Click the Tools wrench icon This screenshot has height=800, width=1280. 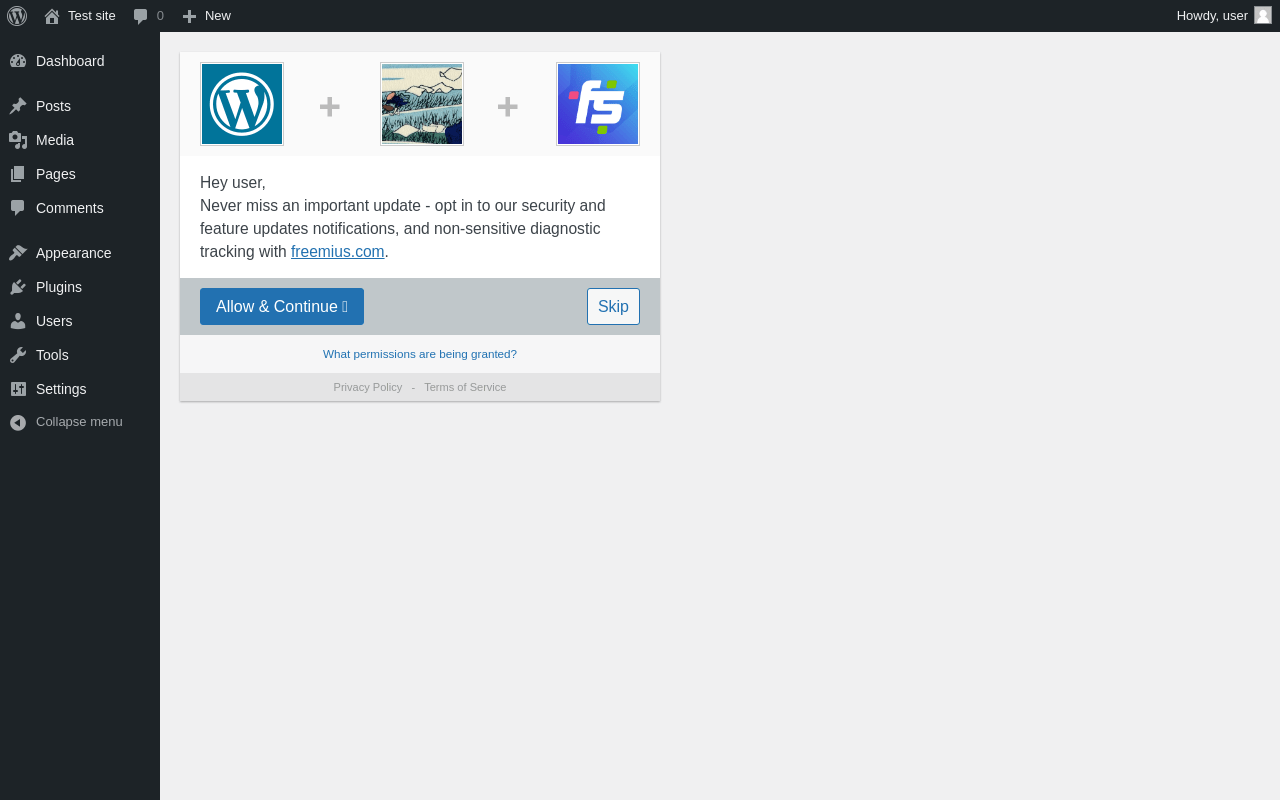point(18,355)
